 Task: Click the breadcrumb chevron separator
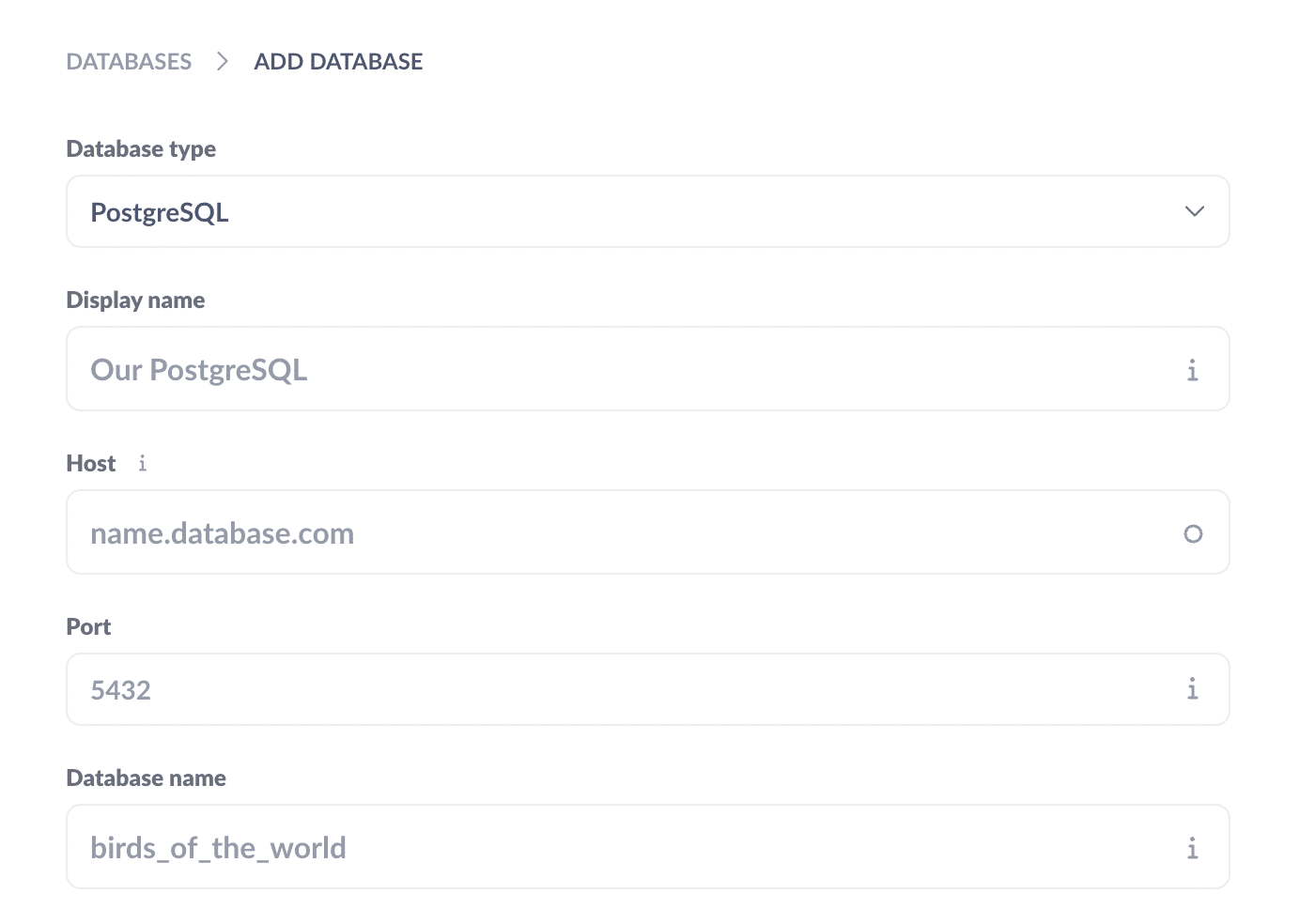[223, 60]
